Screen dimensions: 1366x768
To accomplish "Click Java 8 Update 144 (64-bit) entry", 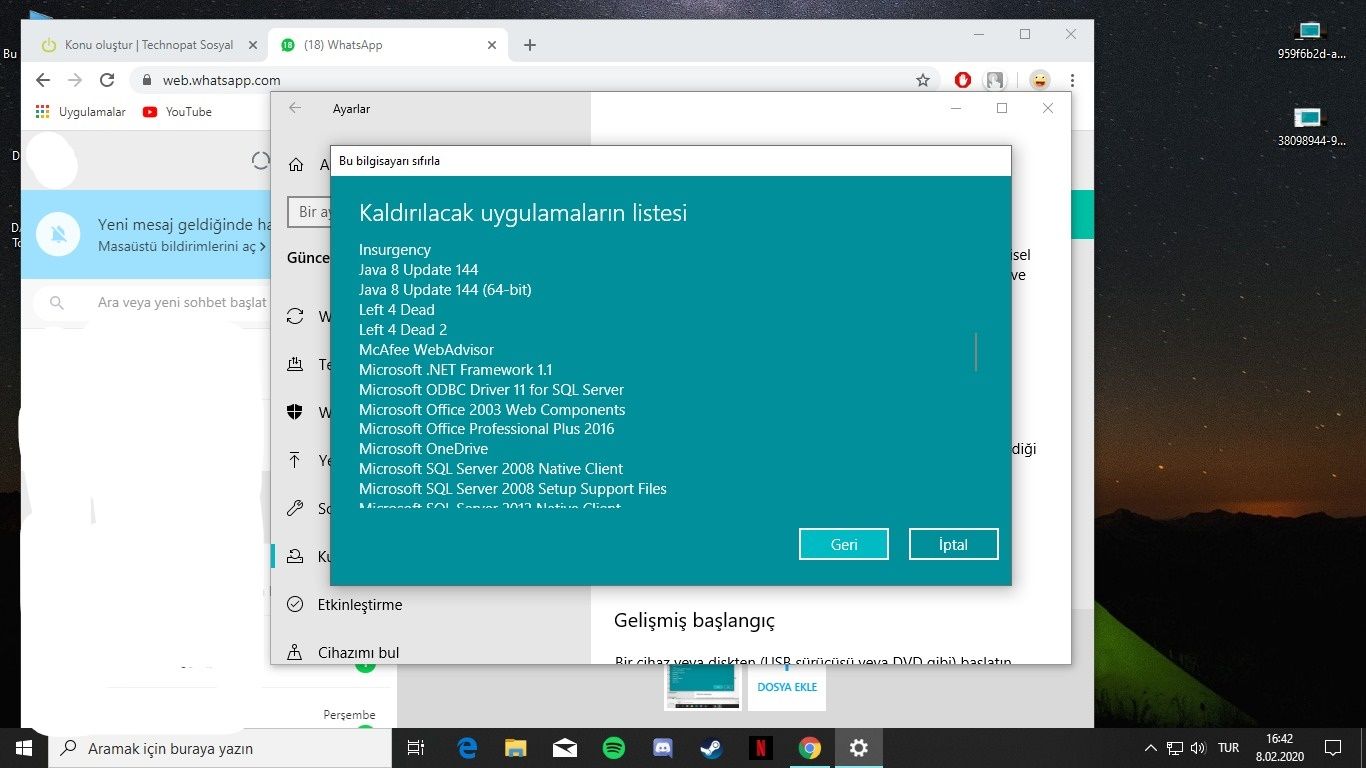I will tap(445, 290).
